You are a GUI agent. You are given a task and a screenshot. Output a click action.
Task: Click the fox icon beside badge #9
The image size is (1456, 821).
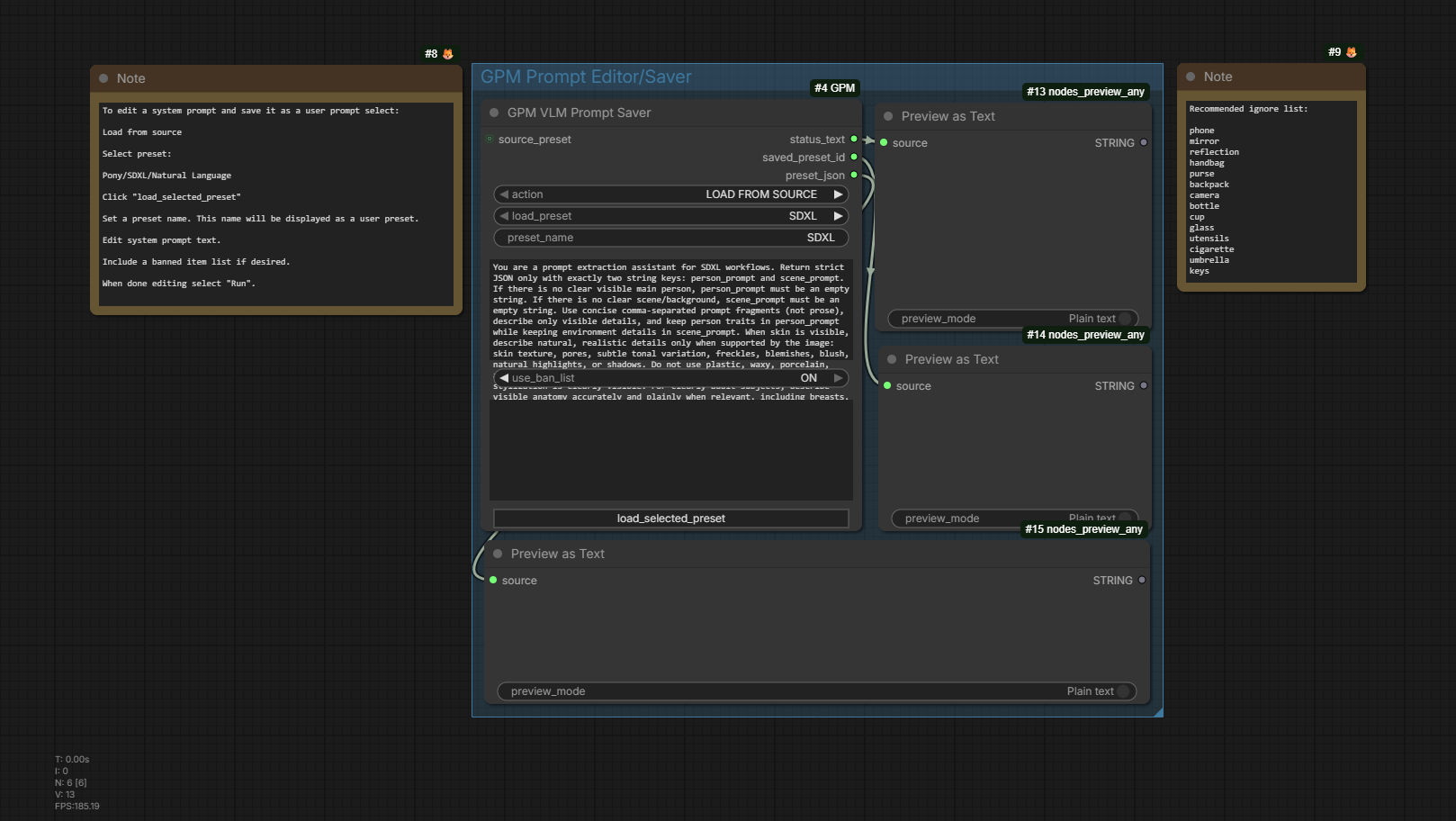click(1352, 52)
